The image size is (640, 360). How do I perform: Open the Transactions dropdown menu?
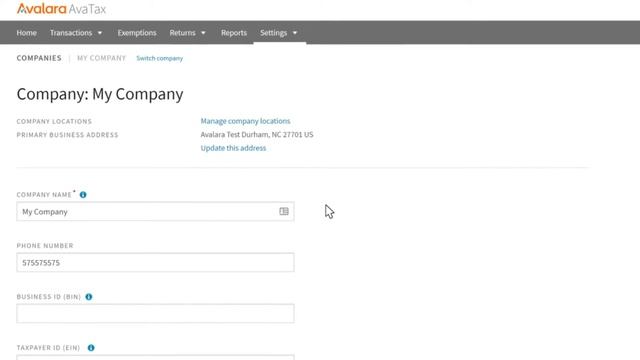(x=76, y=33)
